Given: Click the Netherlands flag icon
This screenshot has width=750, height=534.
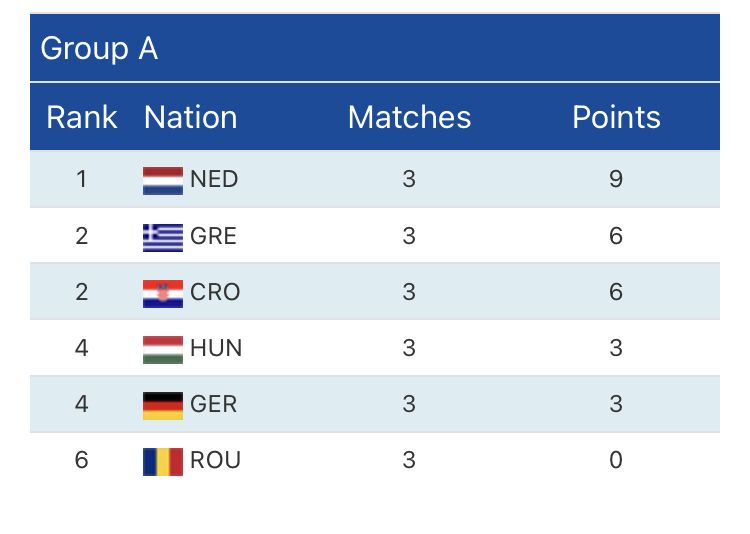Looking at the screenshot, I should 163,180.
